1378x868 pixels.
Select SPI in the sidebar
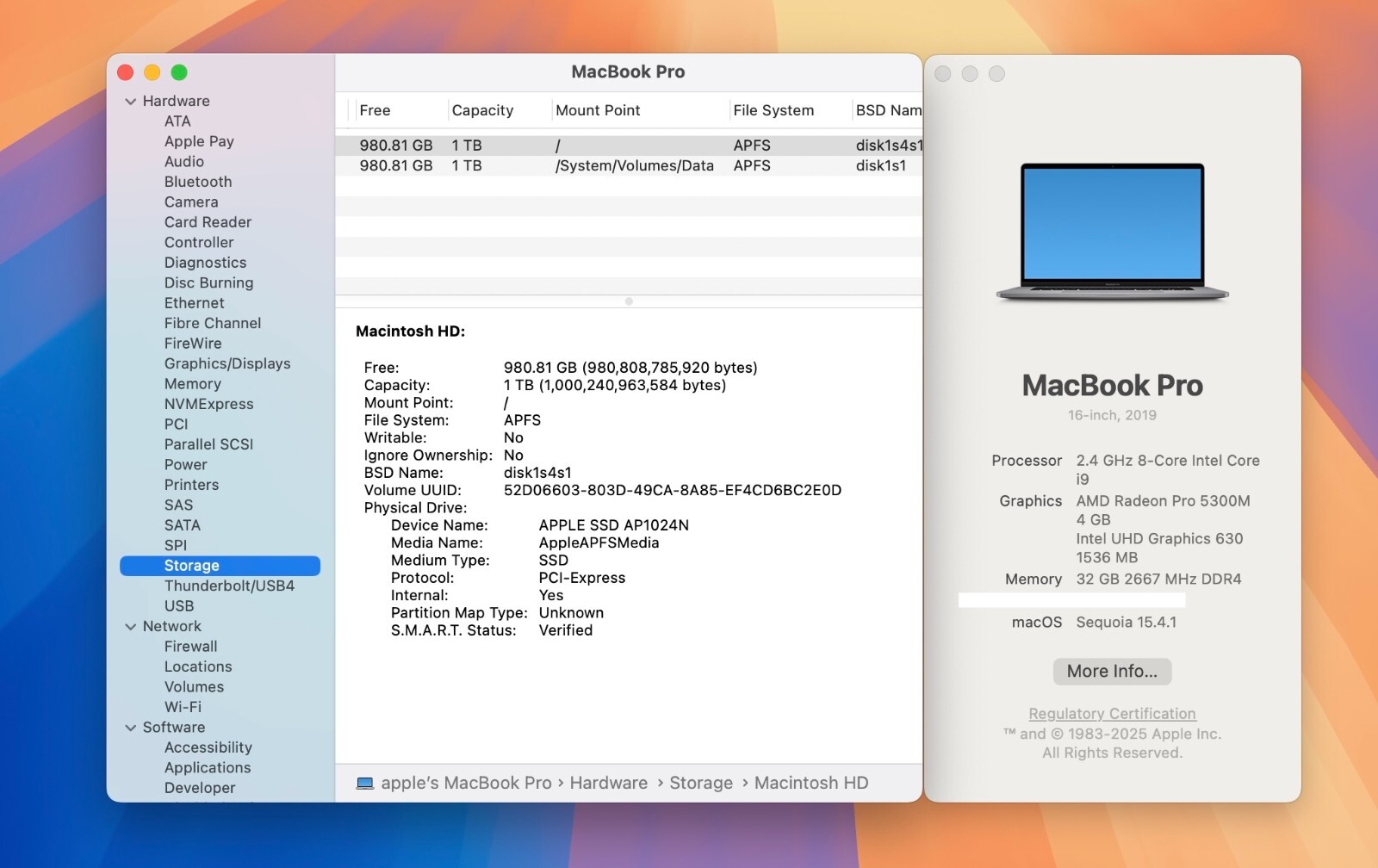pos(175,545)
